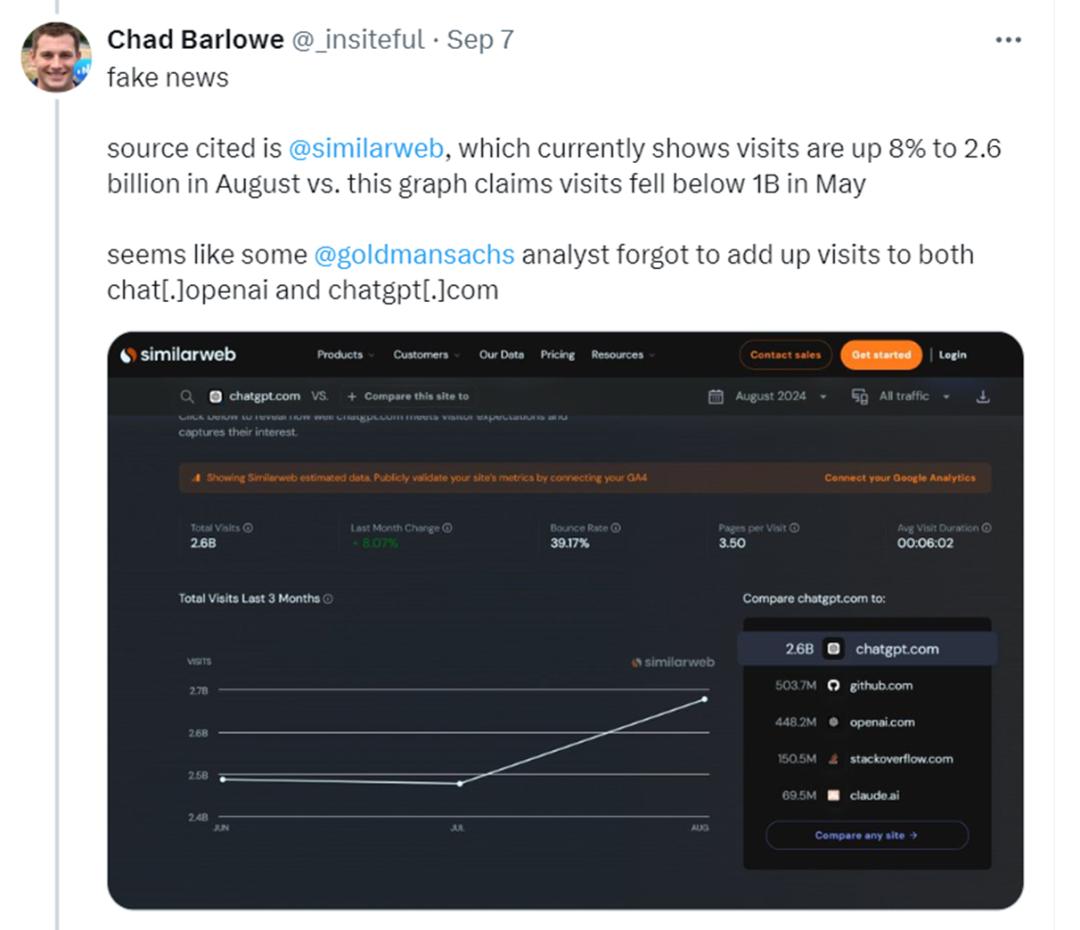
Task: Open the tweet's three-dots more menu
Action: tap(1008, 40)
